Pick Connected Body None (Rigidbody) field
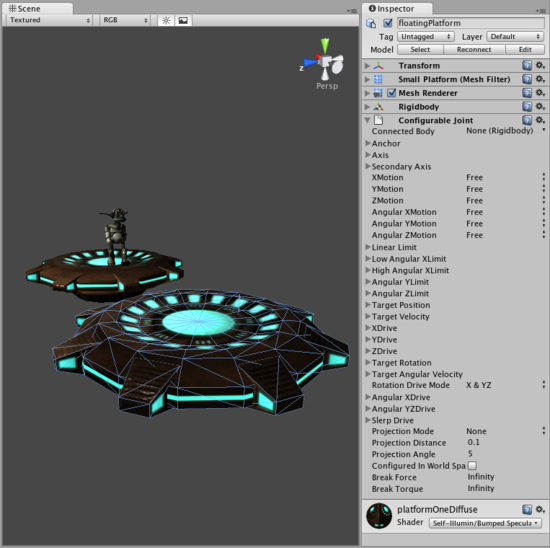This screenshot has height=548, width=550. point(505,131)
